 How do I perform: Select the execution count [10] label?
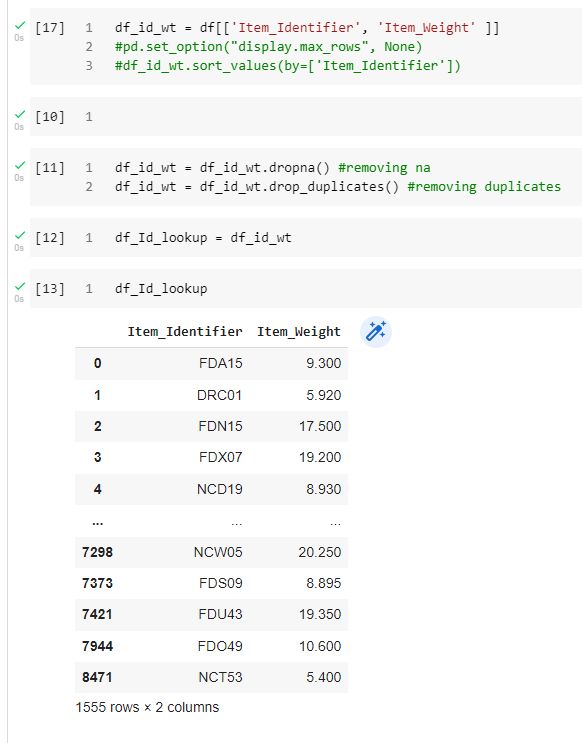coord(50,117)
